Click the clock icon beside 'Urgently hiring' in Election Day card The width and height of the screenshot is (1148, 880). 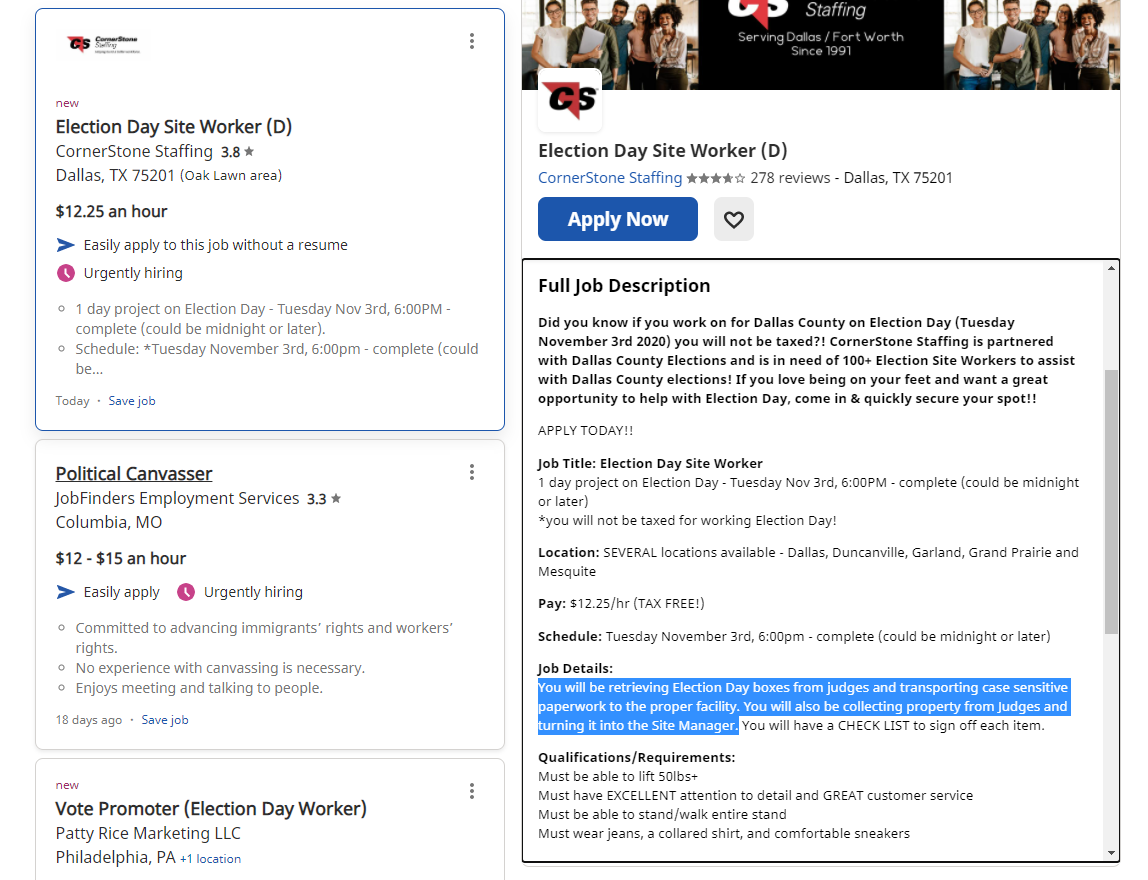[66, 273]
